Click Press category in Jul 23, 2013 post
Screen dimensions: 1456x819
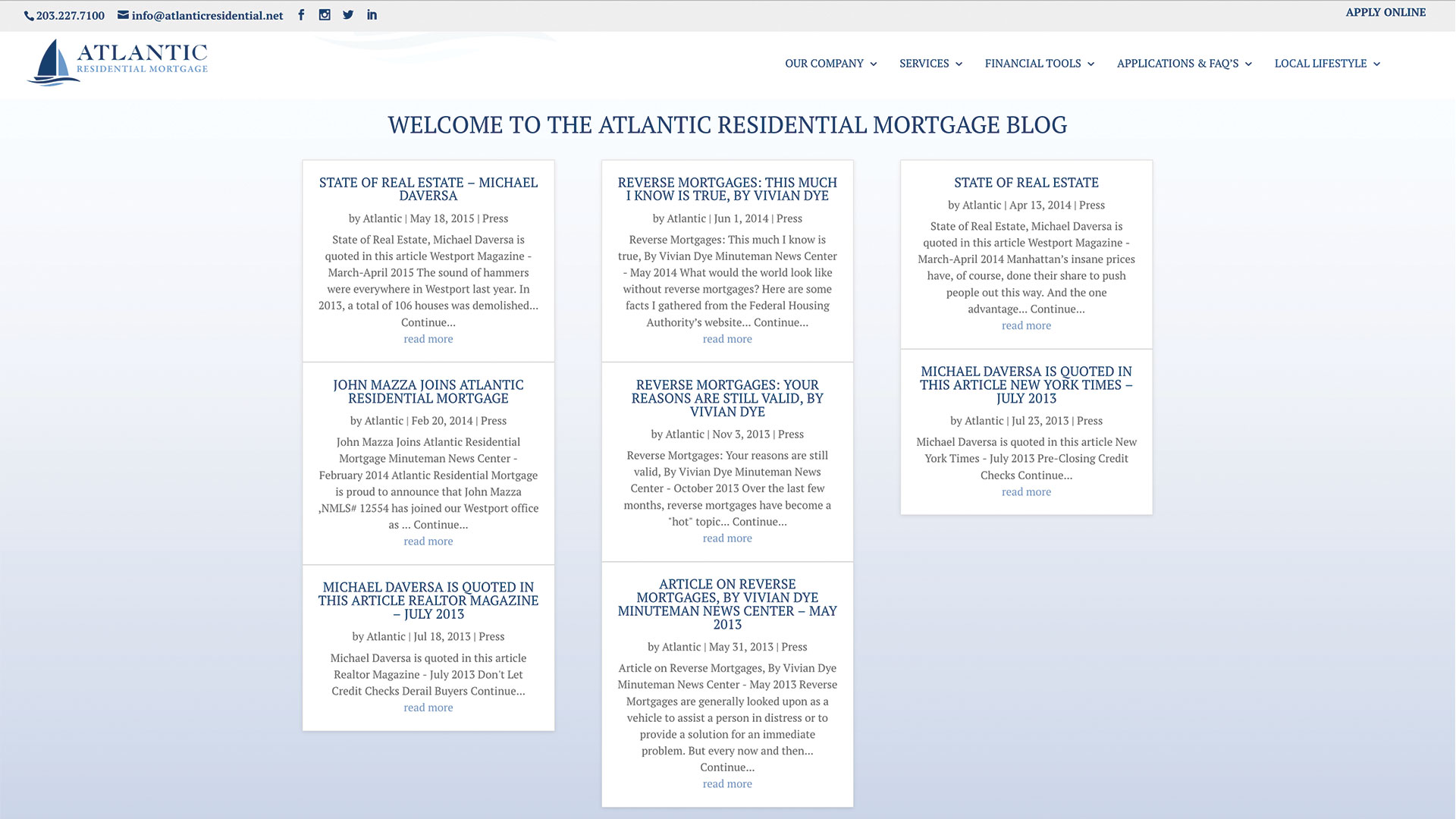[x=1090, y=421]
